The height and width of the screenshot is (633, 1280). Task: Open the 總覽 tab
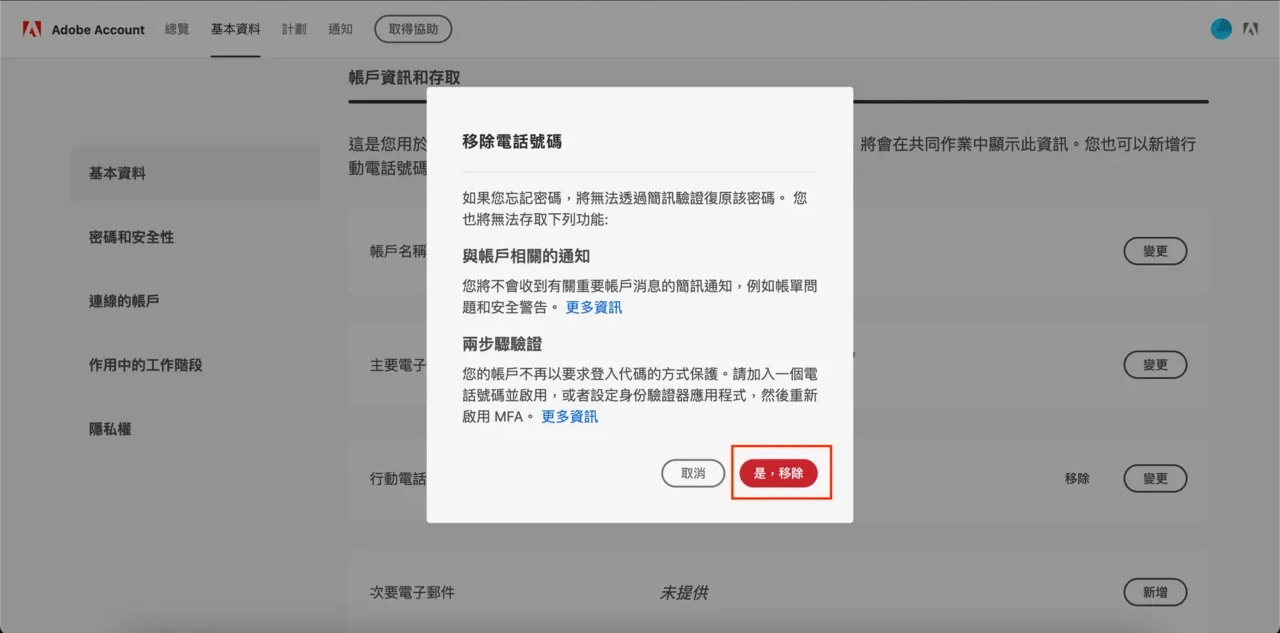[177, 29]
